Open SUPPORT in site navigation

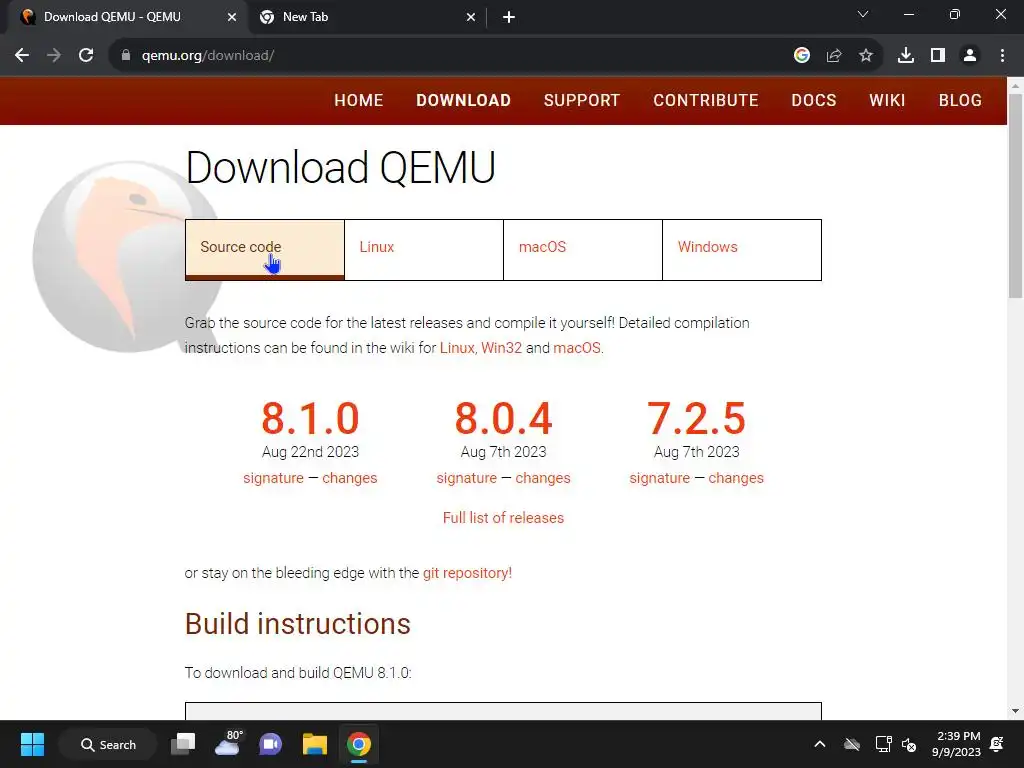pyautogui.click(x=582, y=100)
